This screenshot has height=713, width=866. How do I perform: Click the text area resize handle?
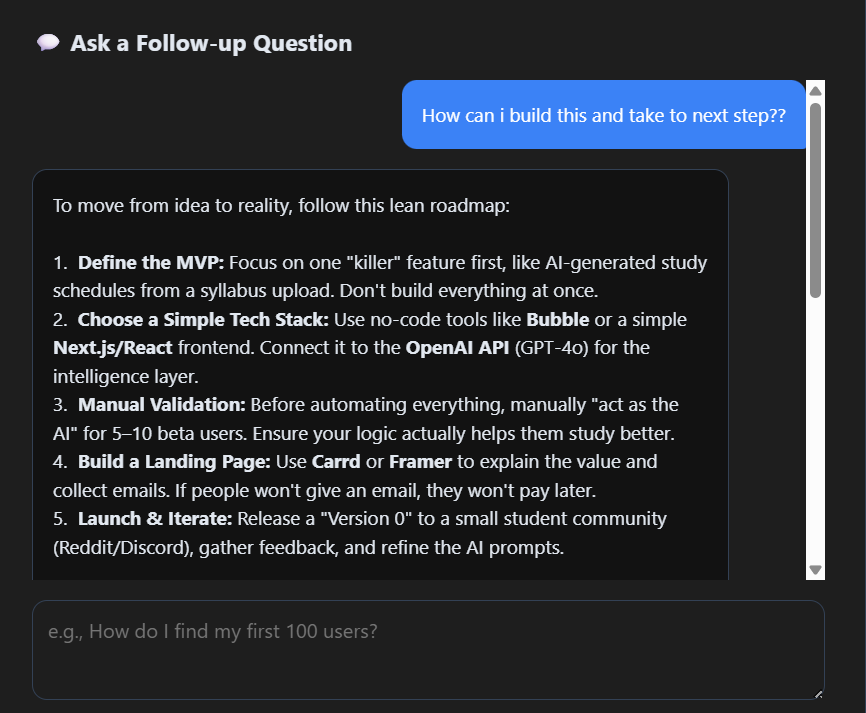click(x=818, y=694)
